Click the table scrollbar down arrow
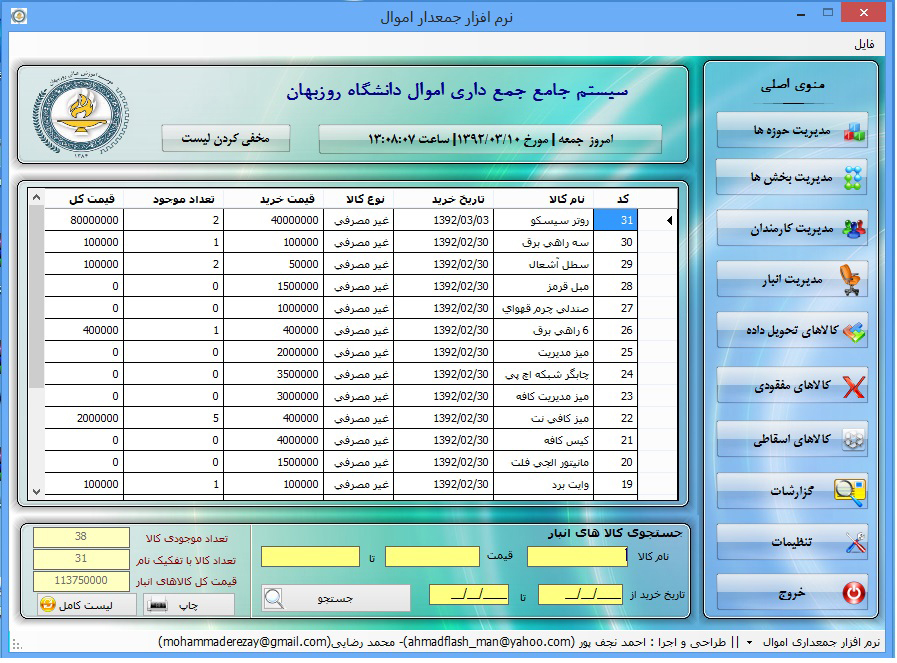897x663 pixels. [37, 490]
